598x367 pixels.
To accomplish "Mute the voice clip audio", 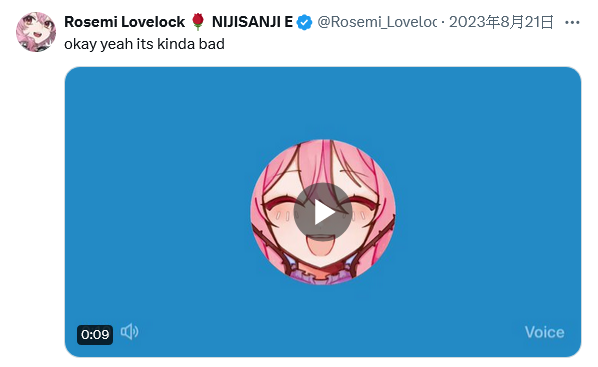I will 129,332.
